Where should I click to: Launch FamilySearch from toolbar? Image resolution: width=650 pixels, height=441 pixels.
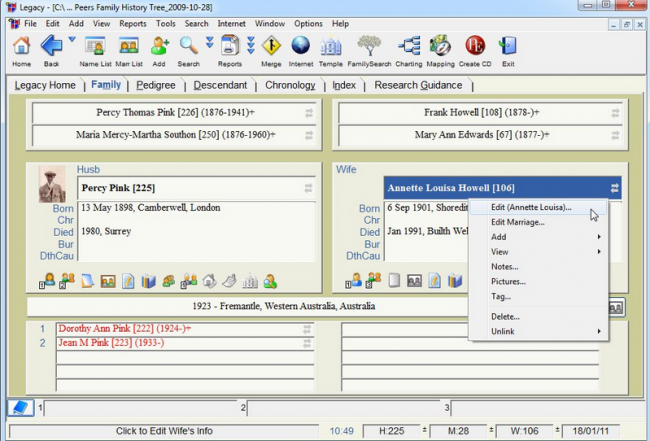[370, 48]
